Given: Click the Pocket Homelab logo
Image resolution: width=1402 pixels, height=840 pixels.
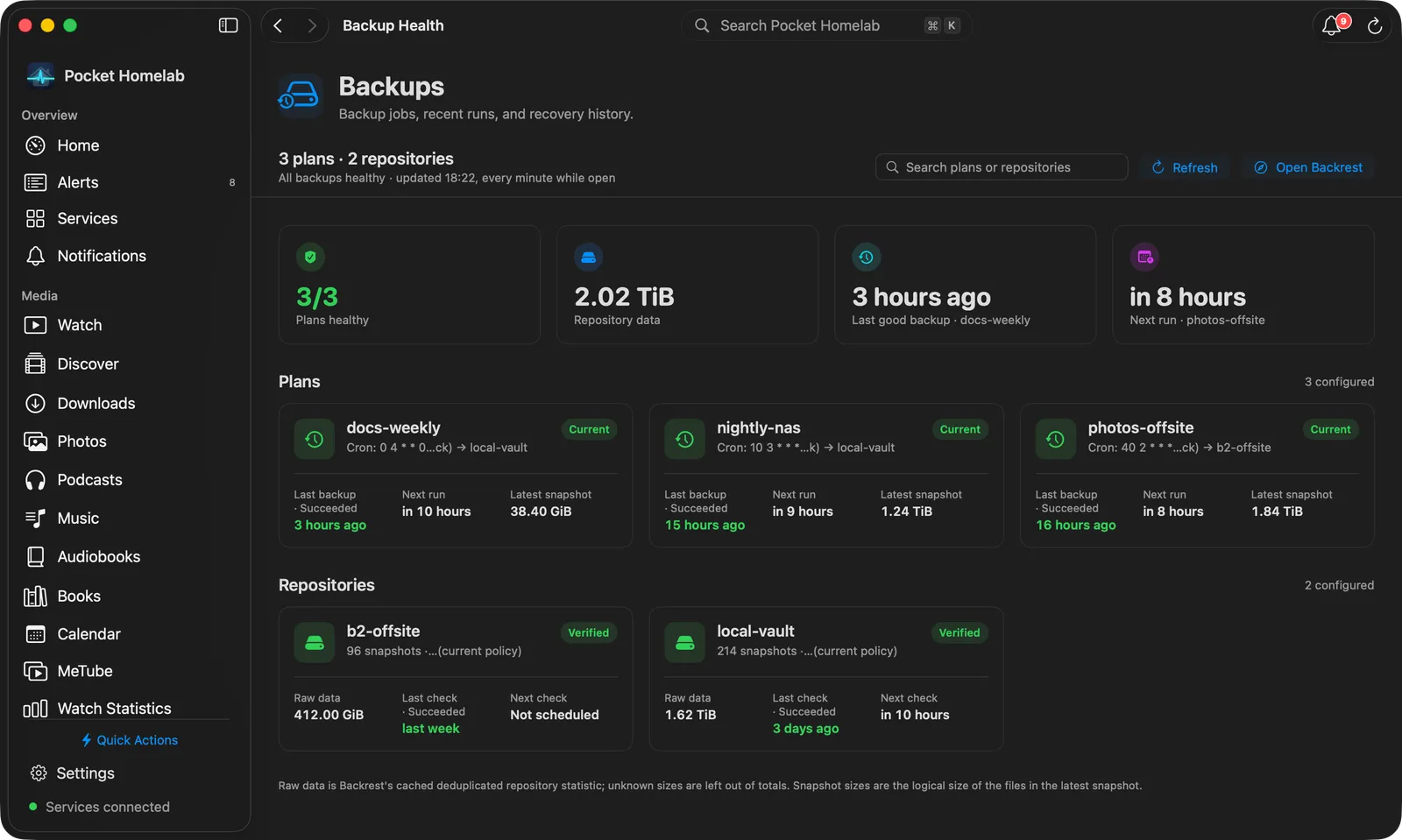Looking at the screenshot, I should coord(40,75).
